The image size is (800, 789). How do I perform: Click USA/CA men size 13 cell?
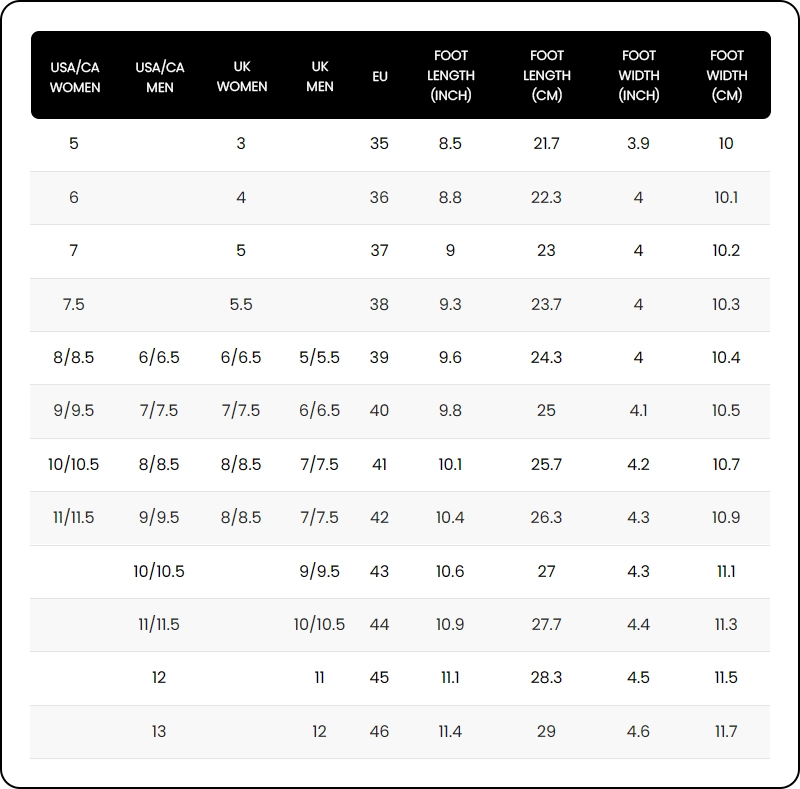[x=159, y=732]
